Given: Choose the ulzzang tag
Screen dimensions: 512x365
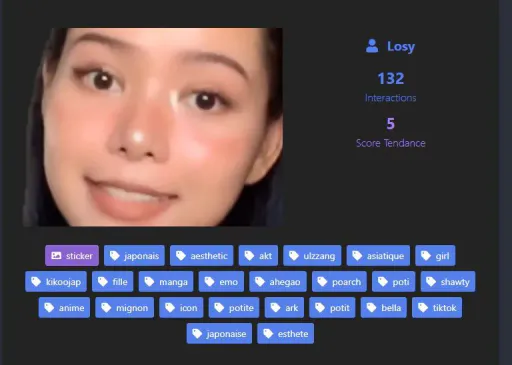Looking at the screenshot, I should pyautogui.click(x=312, y=256).
